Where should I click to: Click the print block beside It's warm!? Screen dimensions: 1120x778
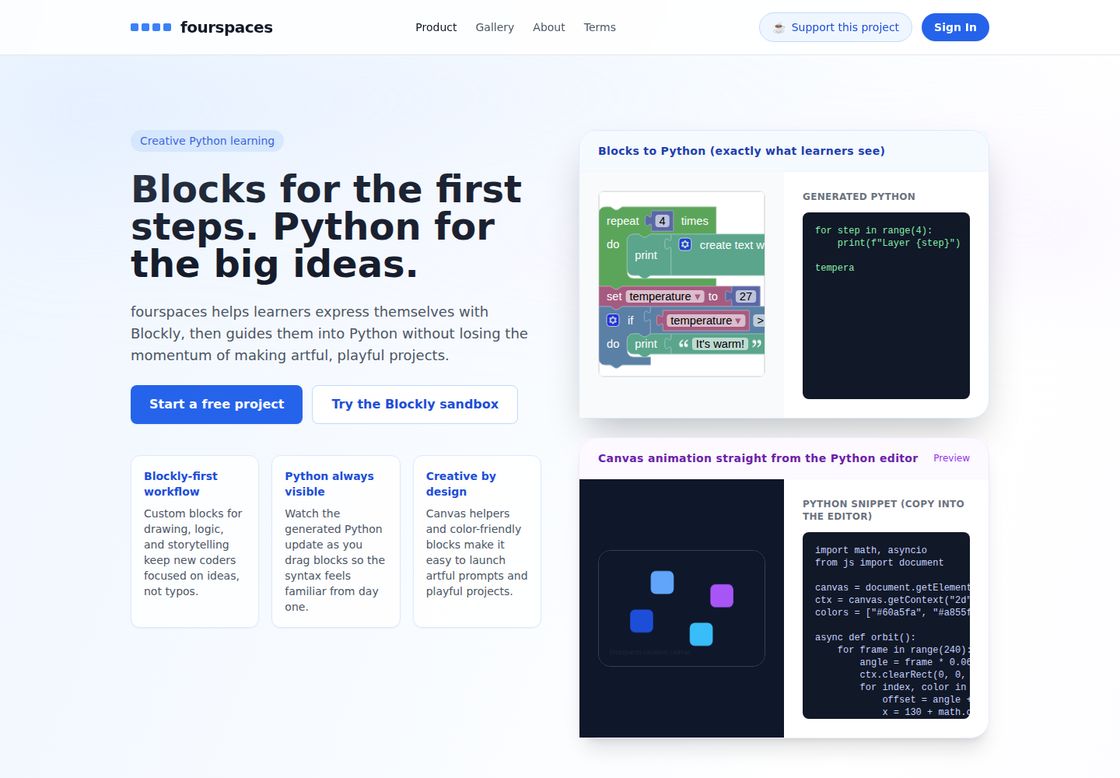click(x=646, y=344)
